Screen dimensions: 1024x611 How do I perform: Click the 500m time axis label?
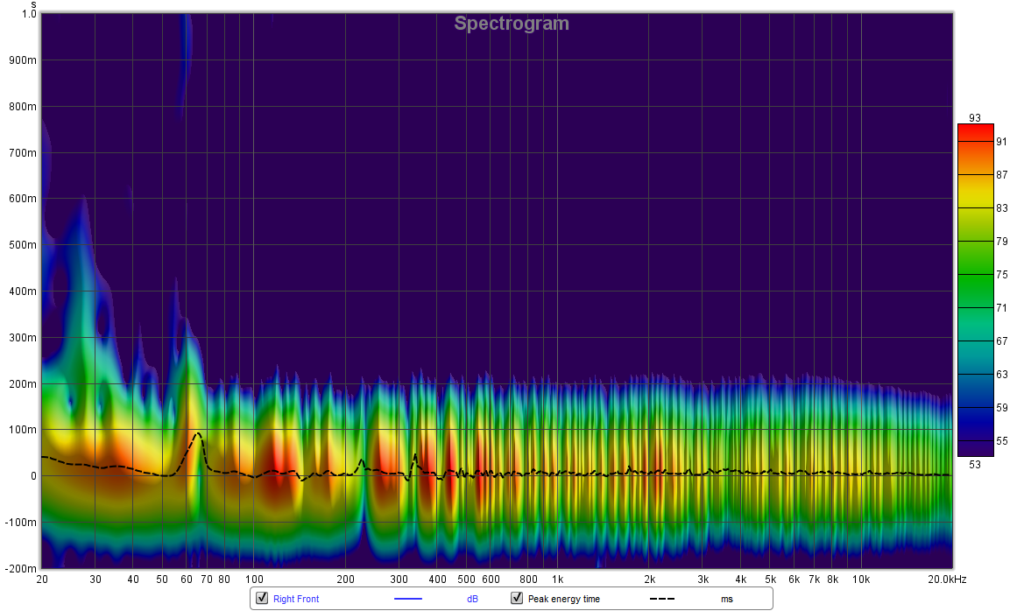click(23, 245)
